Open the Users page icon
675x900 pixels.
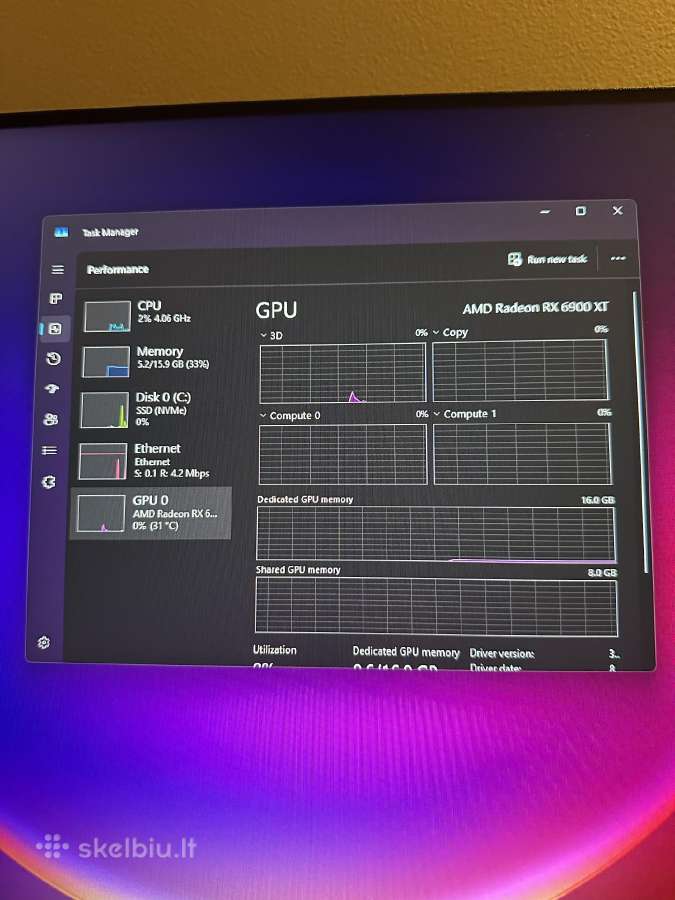51,420
